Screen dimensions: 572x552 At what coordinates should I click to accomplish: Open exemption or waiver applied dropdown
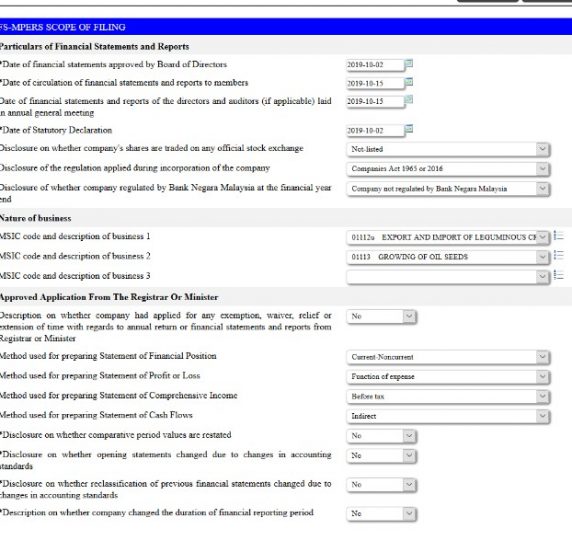pos(382,316)
